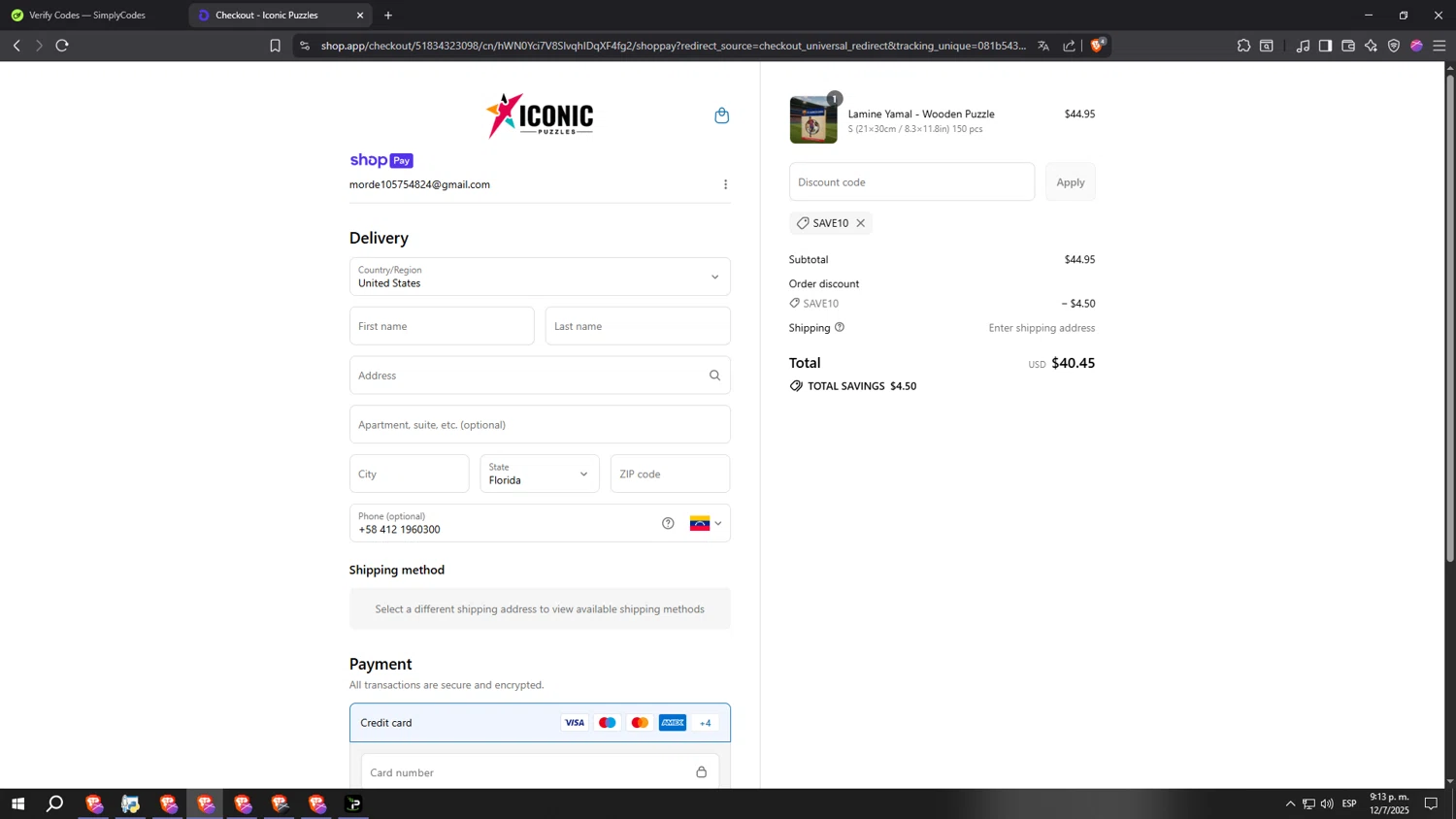The width and height of the screenshot is (1456, 819).
Task: Open Brave Leo AI sparkle icon
Action: coord(1371,46)
